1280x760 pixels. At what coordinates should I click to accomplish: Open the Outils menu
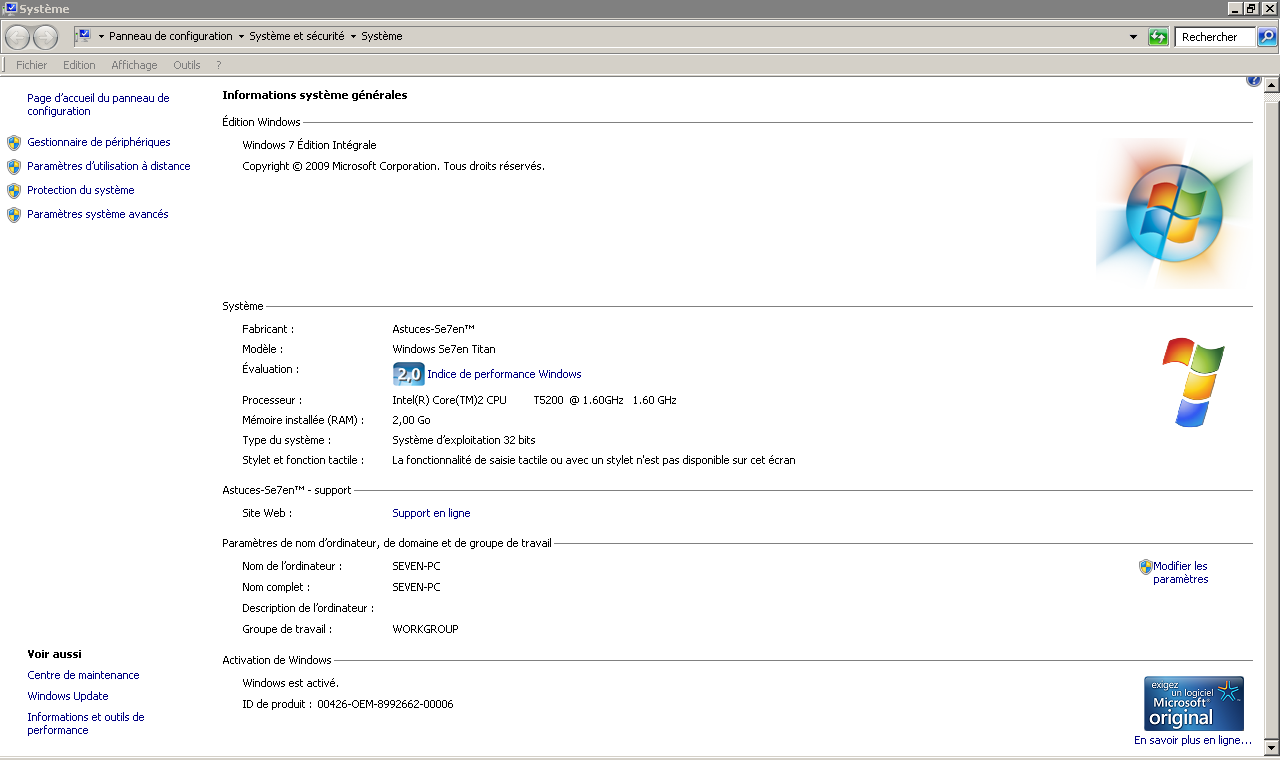click(187, 65)
